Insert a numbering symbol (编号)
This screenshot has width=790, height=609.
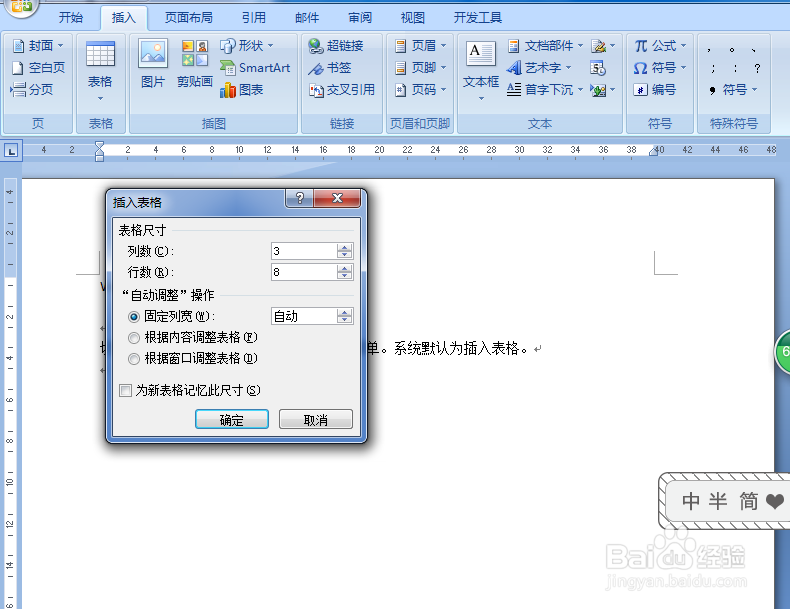coord(654,90)
